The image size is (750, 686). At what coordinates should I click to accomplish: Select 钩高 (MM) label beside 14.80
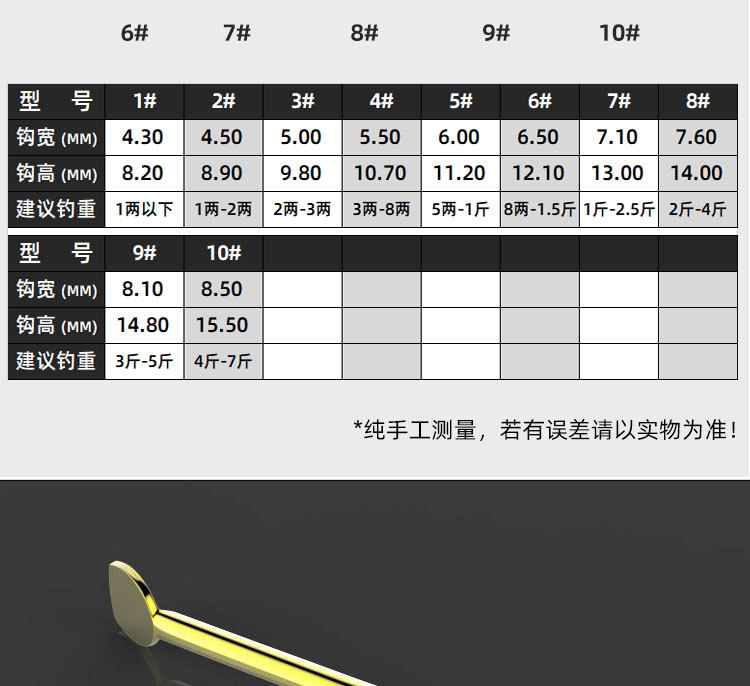pyautogui.click(x=56, y=325)
